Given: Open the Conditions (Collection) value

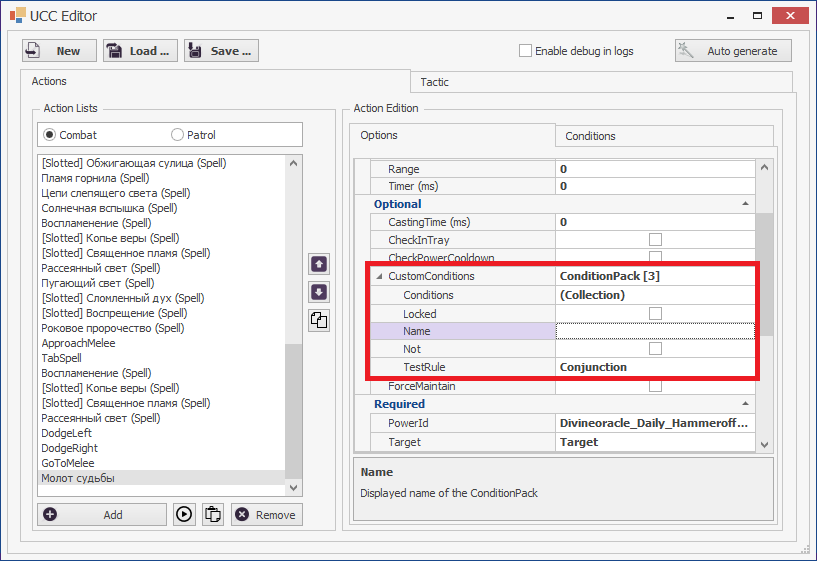Looking at the screenshot, I should click(655, 295).
